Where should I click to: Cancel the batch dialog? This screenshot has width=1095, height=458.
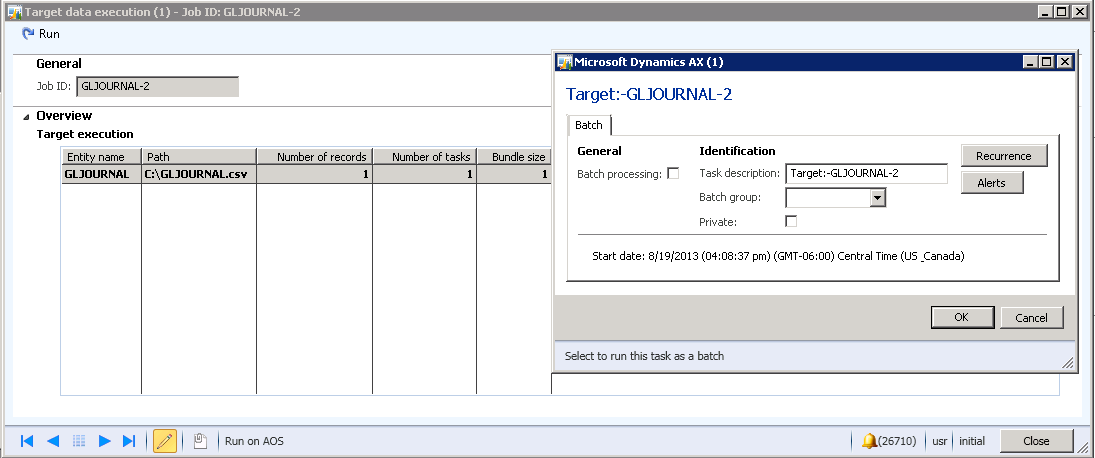[x=1031, y=317]
